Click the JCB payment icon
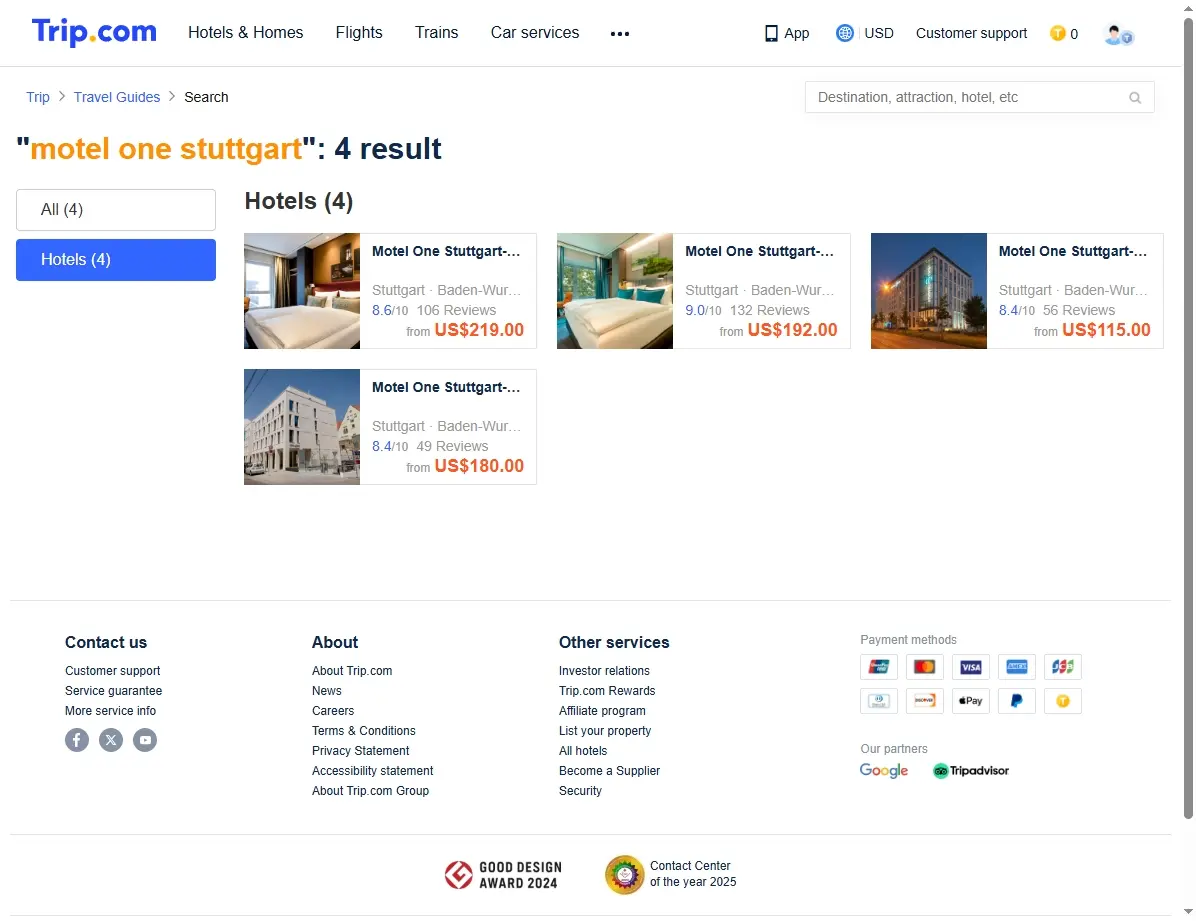The image size is (1196, 921). click(x=1063, y=667)
